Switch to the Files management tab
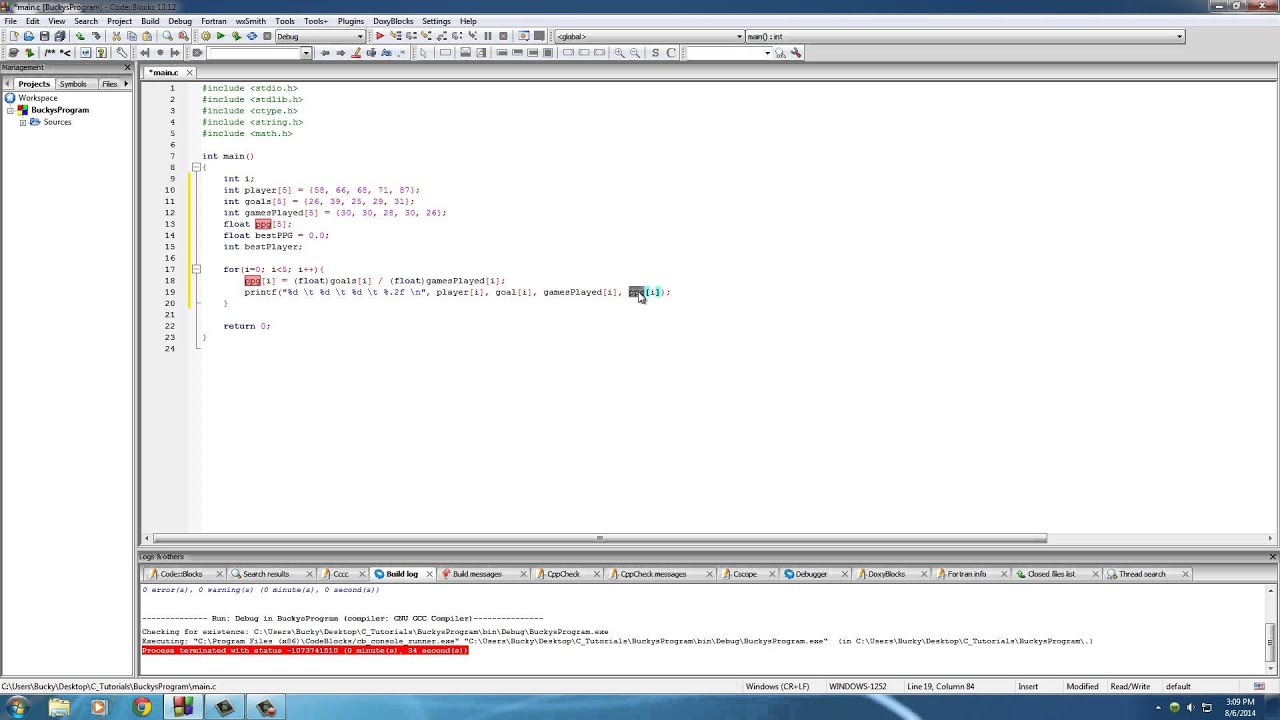This screenshot has height=720, width=1280. pos(109,84)
